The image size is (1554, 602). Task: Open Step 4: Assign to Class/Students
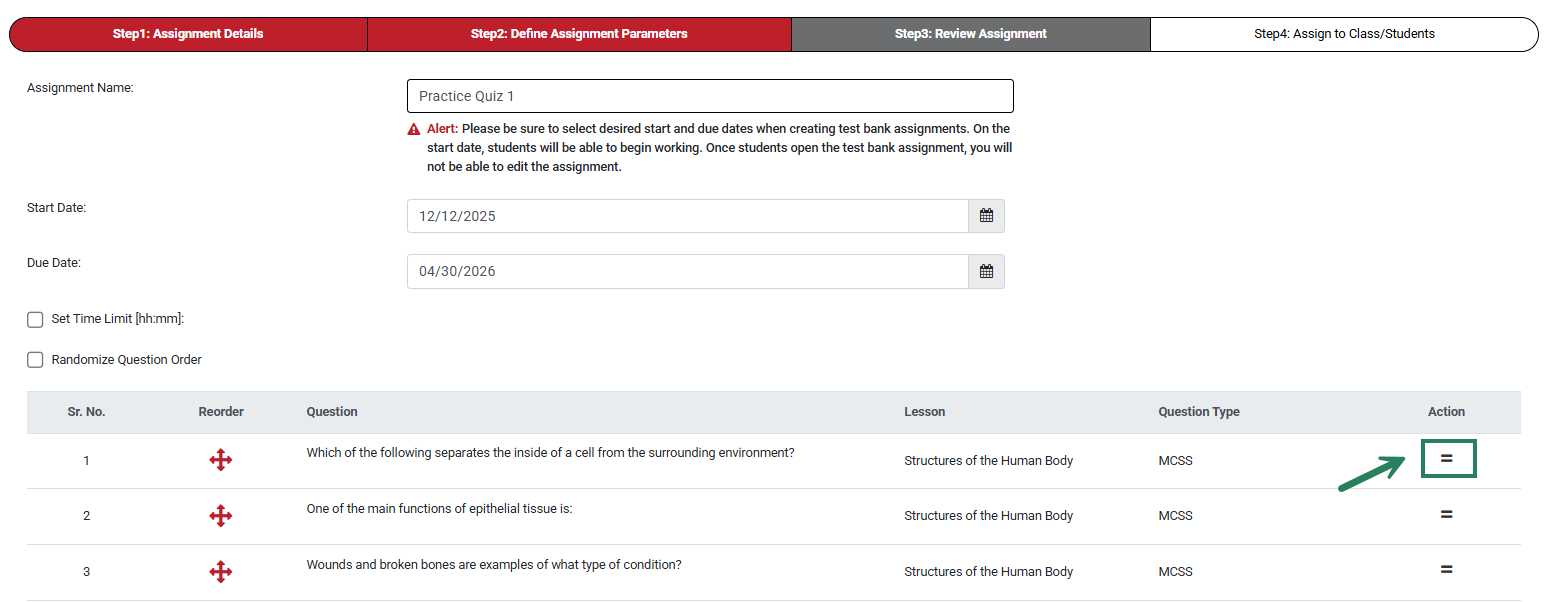(1344, 33)
